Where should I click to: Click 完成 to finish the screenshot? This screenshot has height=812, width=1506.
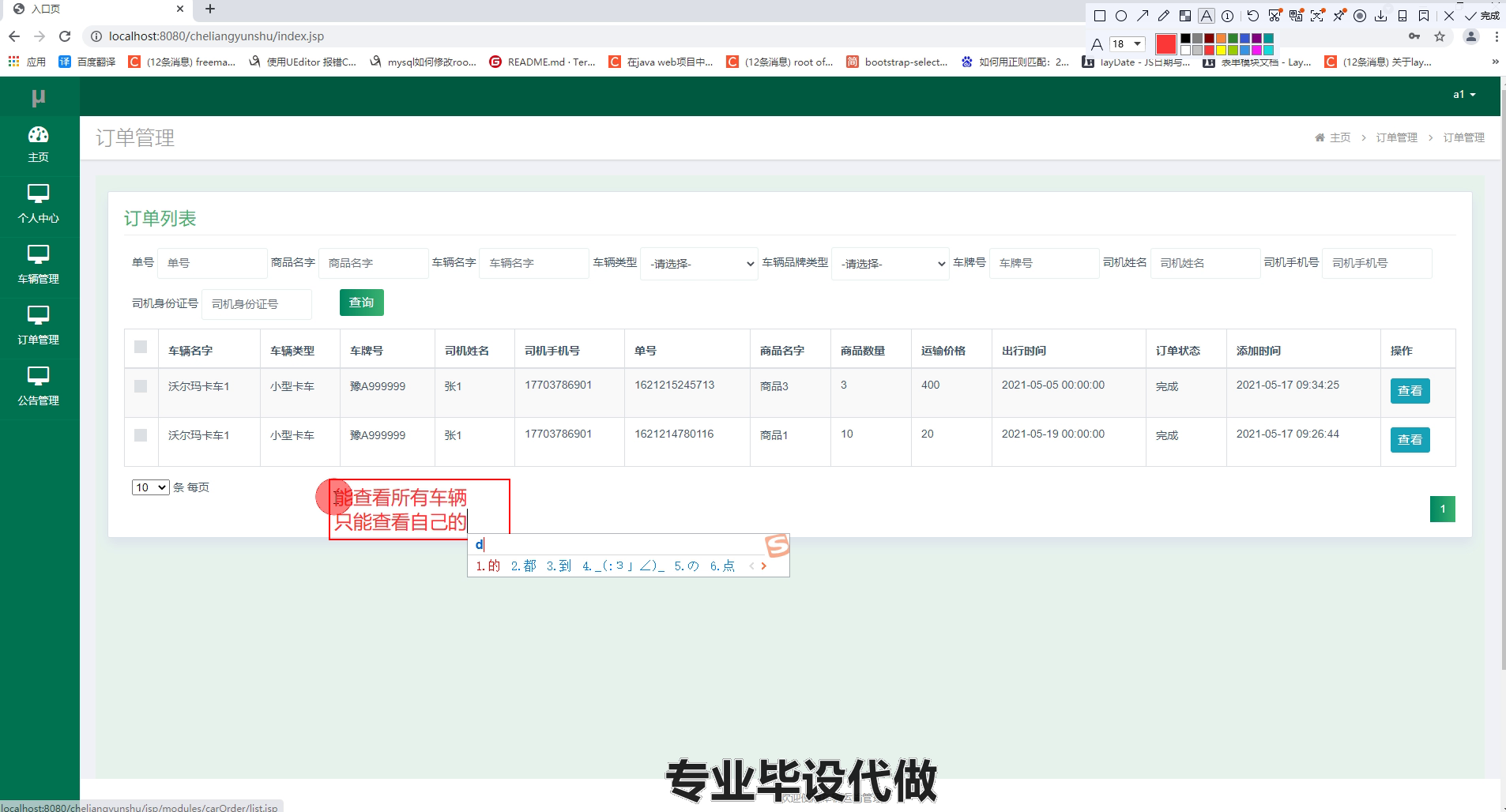point(1482,16)
